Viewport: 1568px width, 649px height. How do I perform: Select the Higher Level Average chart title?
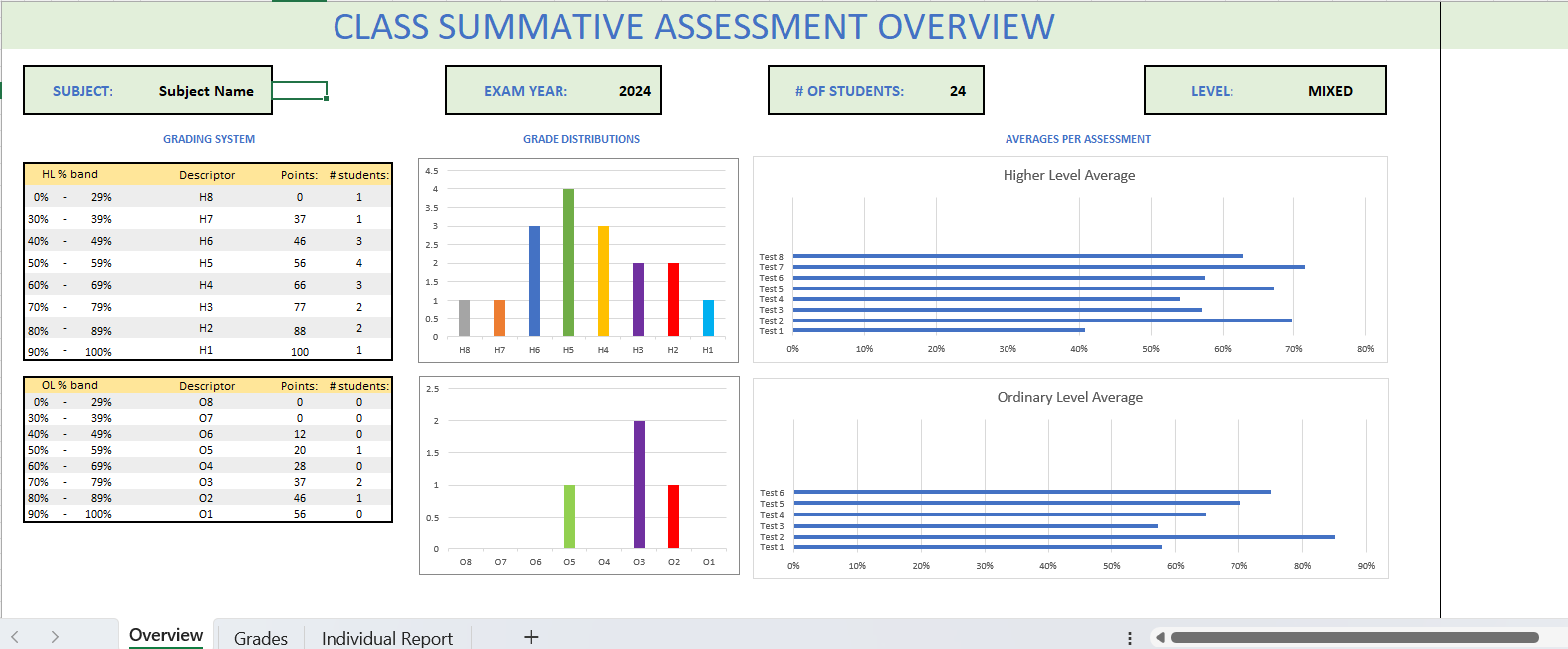pos(1068,175)
